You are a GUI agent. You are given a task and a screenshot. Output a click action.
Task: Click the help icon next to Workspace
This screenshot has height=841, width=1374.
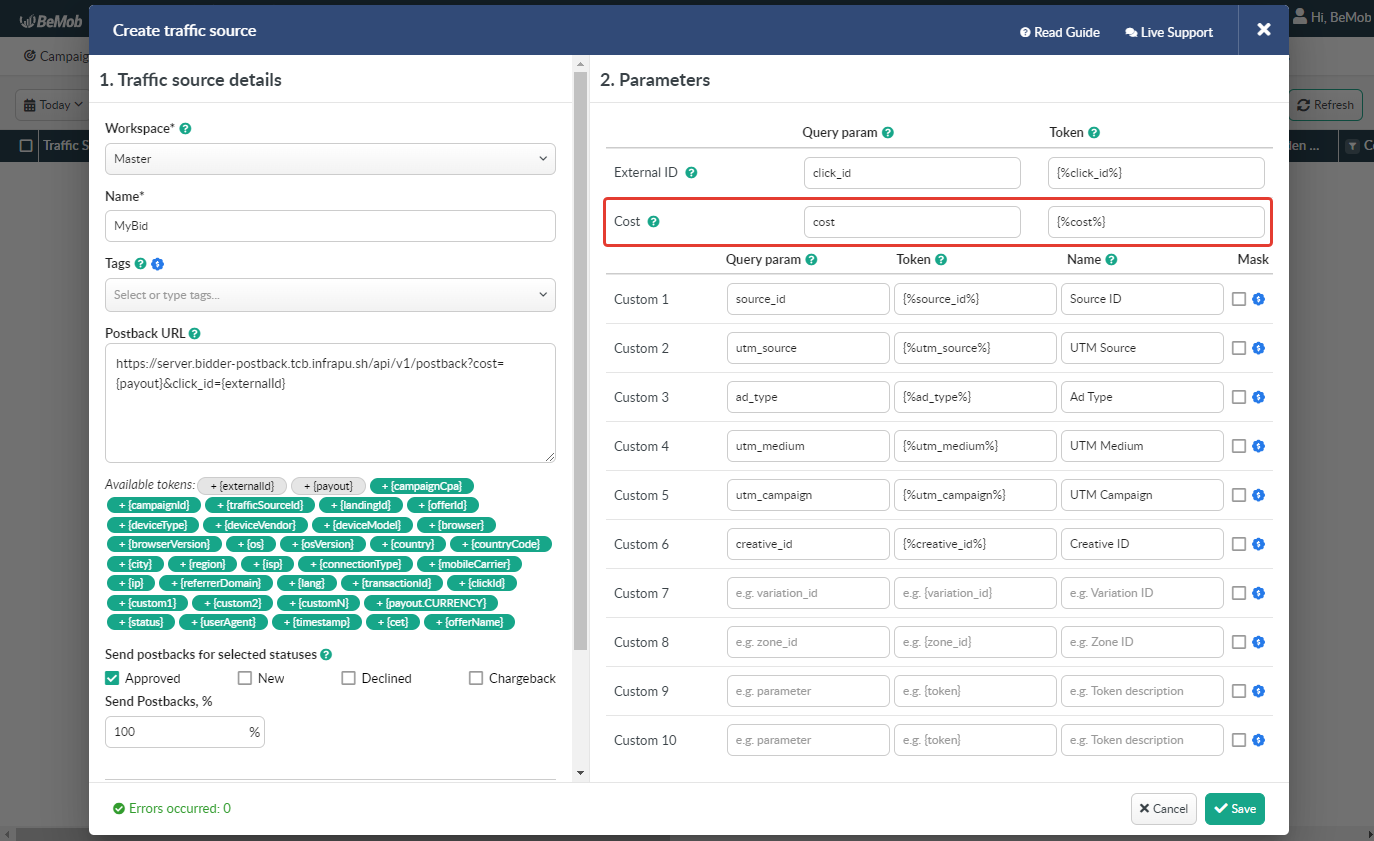(185, 129)
